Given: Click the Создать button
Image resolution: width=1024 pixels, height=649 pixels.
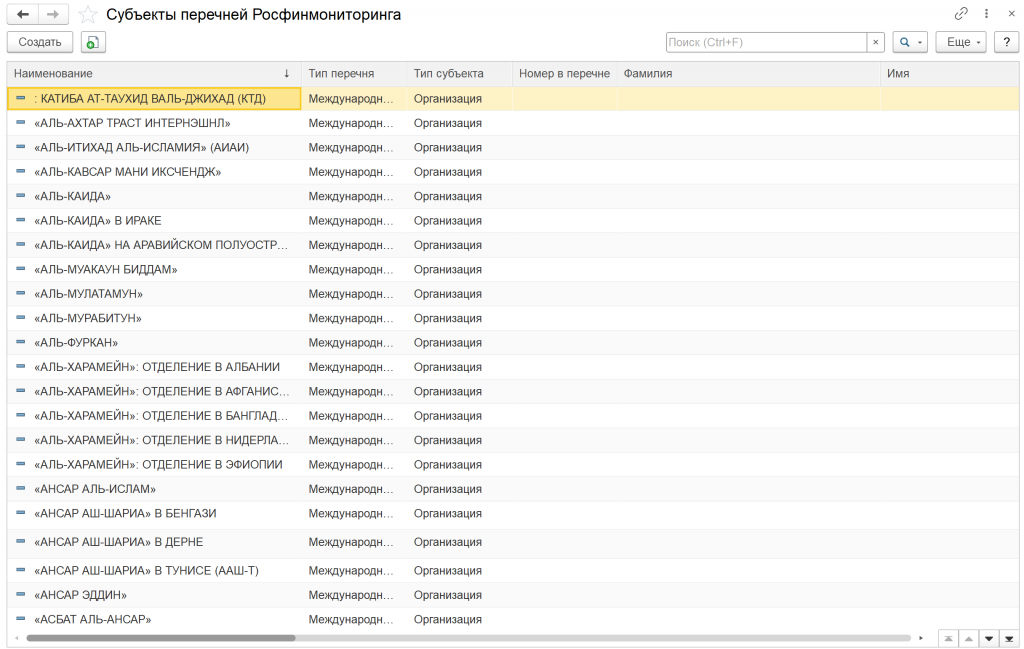Looking at the screenshot, I should pos(40,42).
